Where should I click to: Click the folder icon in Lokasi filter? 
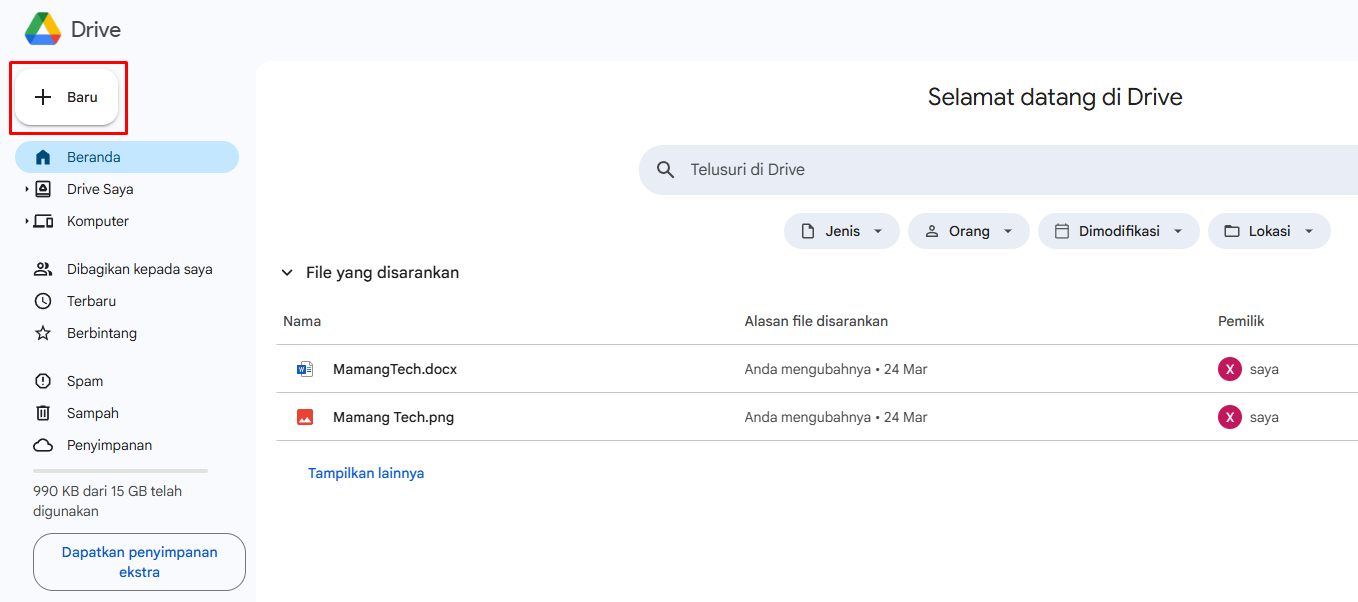point(1232,231)
